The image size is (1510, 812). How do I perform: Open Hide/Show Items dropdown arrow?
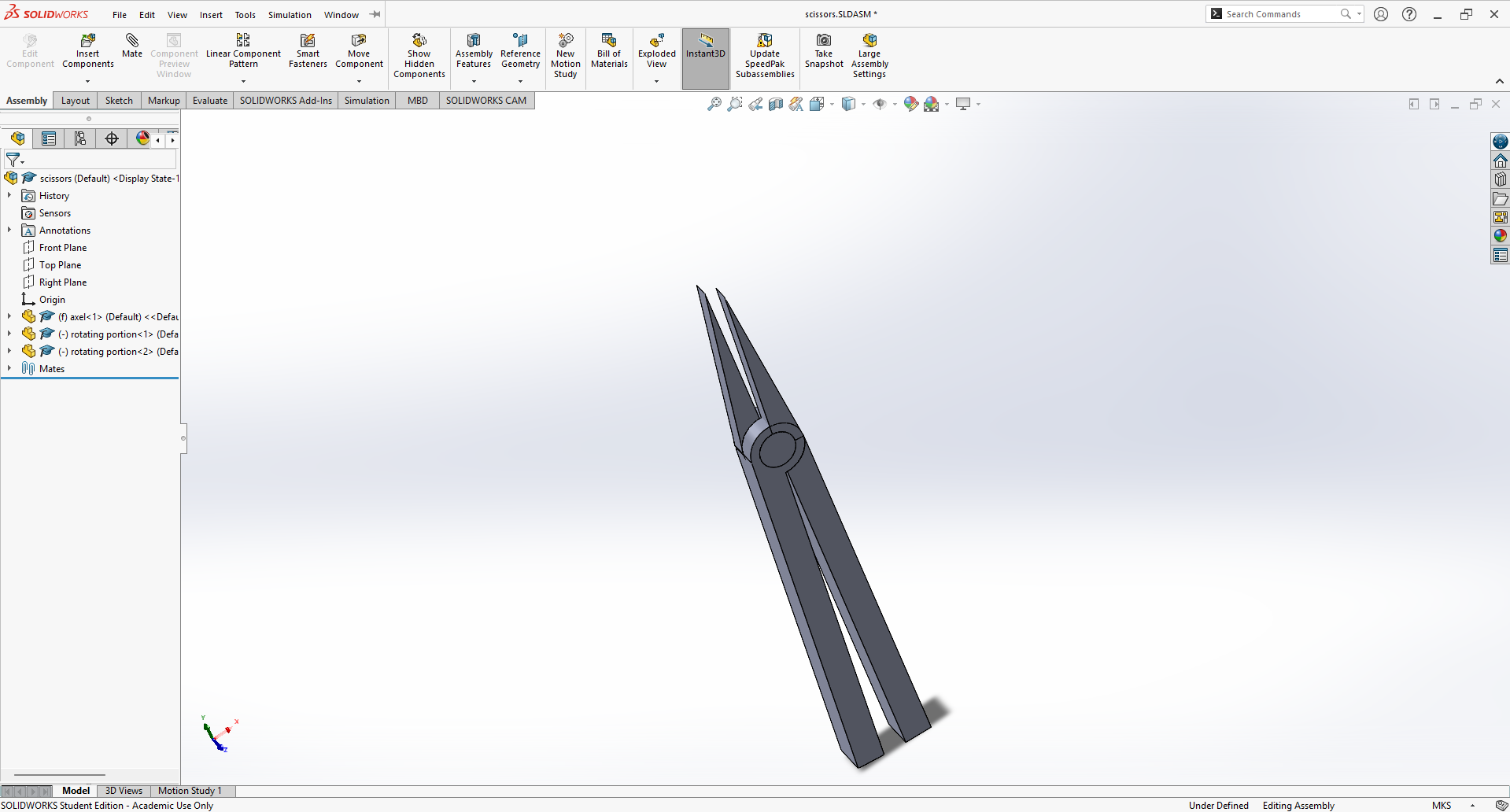pos(895,104)
